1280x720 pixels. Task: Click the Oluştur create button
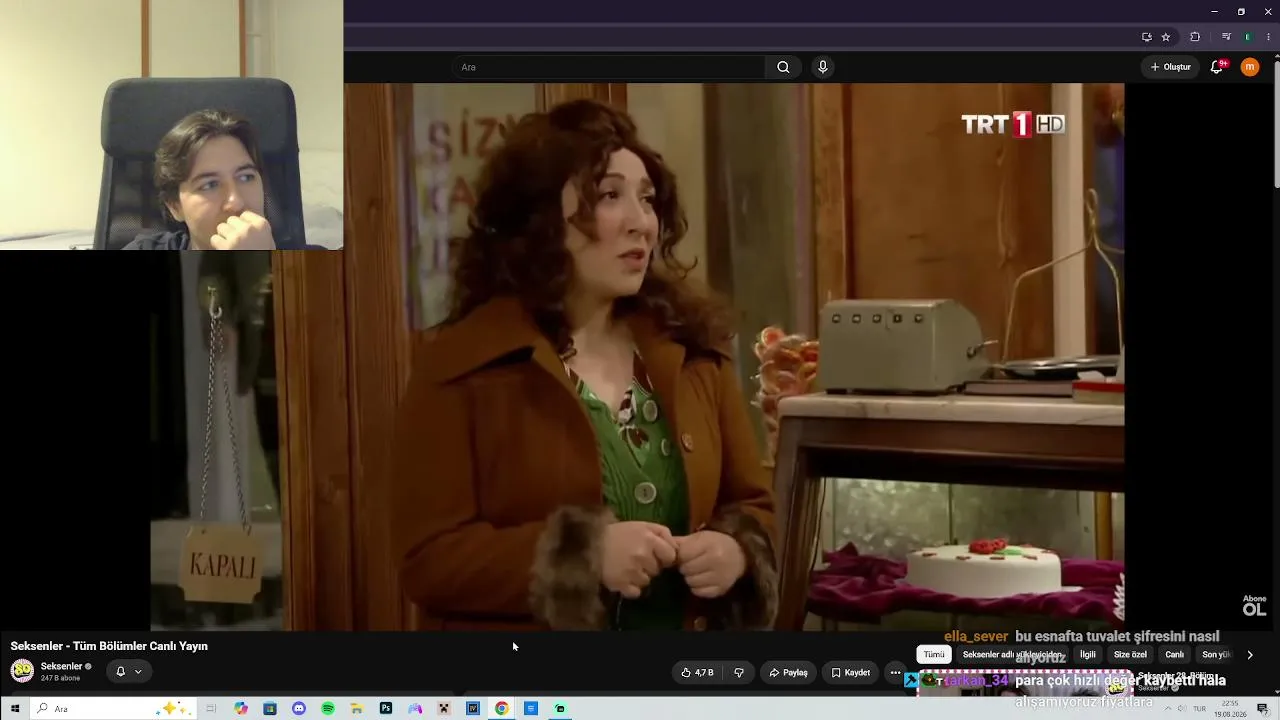coord(1170,67)
